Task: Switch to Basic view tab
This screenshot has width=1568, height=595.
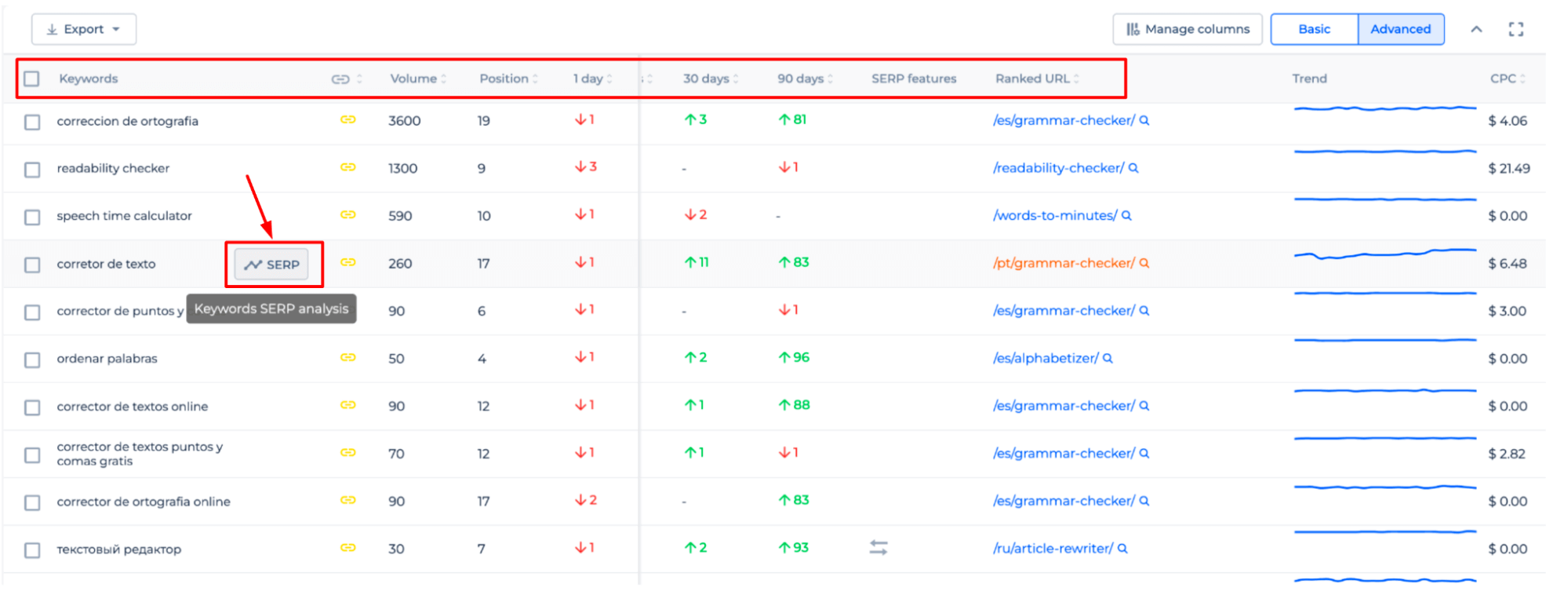Action: pyautogui.click(x=1315, y=29)
